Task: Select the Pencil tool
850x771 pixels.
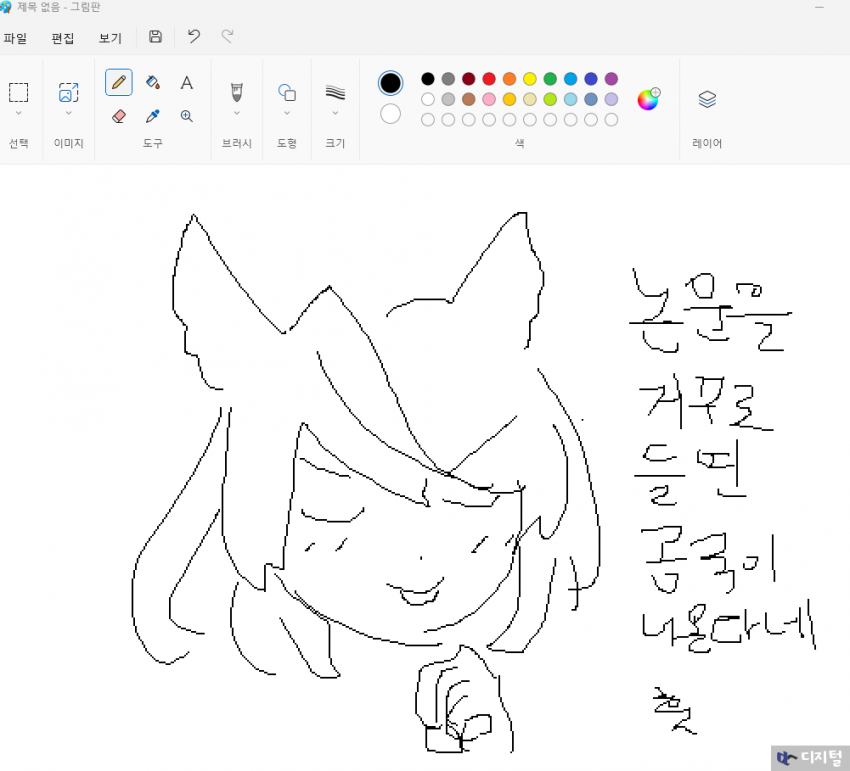Action: click(119, 82)
